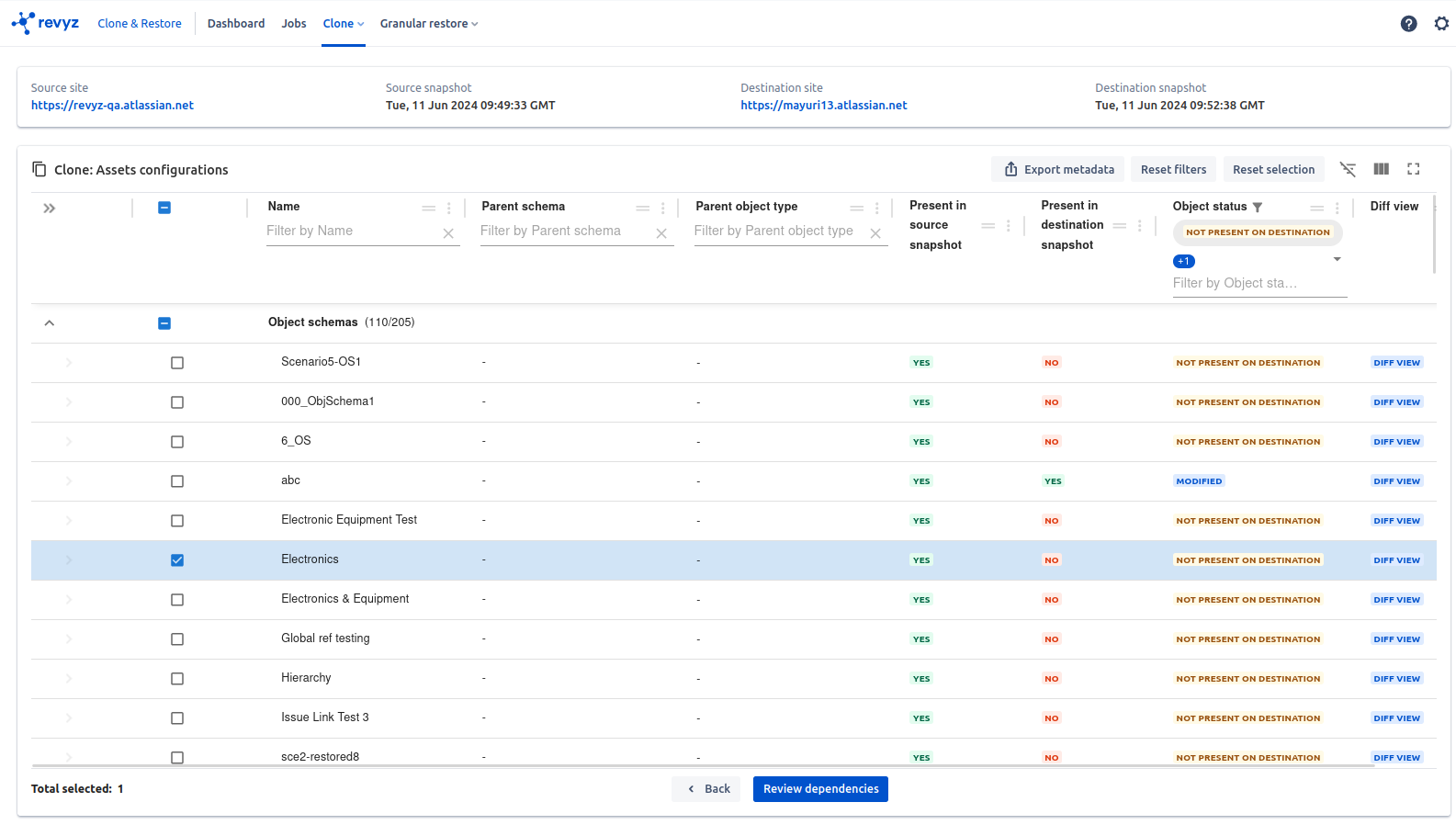Check the Global ref testing row checkbox
1456x836 pixels.
(x=177, y=639)
